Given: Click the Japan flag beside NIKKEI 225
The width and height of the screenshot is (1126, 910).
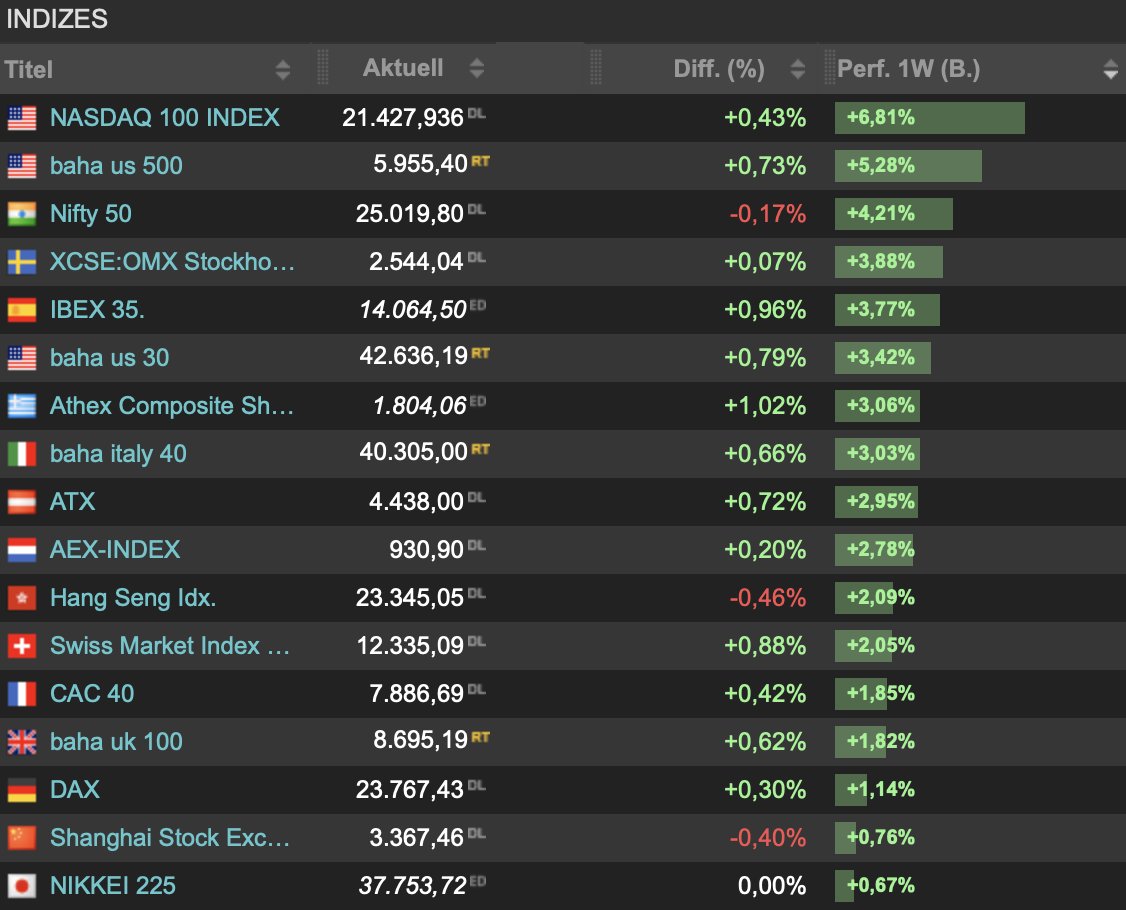Looking at the screenshot, I should coord(22,886).
